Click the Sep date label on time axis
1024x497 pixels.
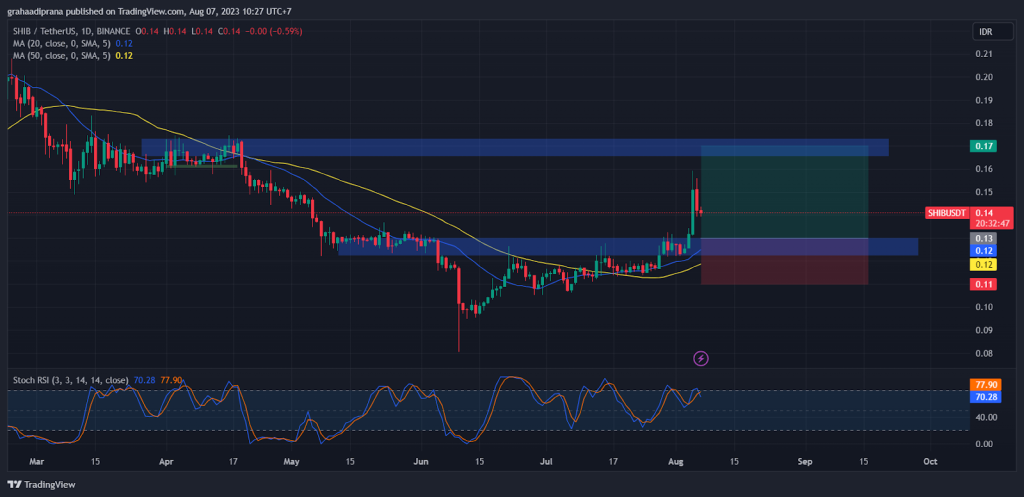pyautogui.click(x=805, y=461)
